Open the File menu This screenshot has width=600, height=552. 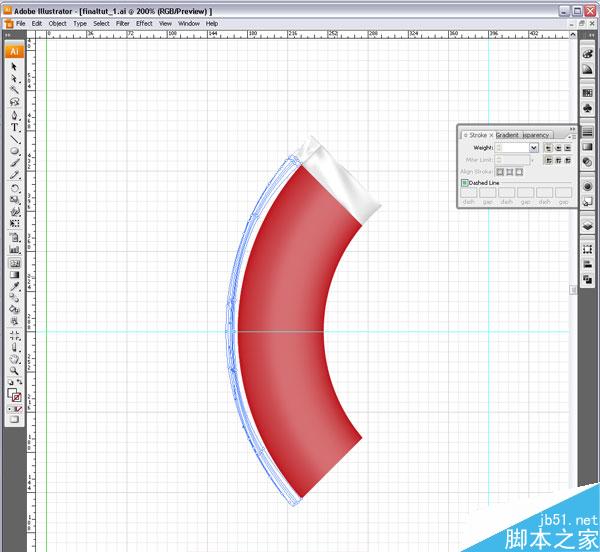point(21,23)
